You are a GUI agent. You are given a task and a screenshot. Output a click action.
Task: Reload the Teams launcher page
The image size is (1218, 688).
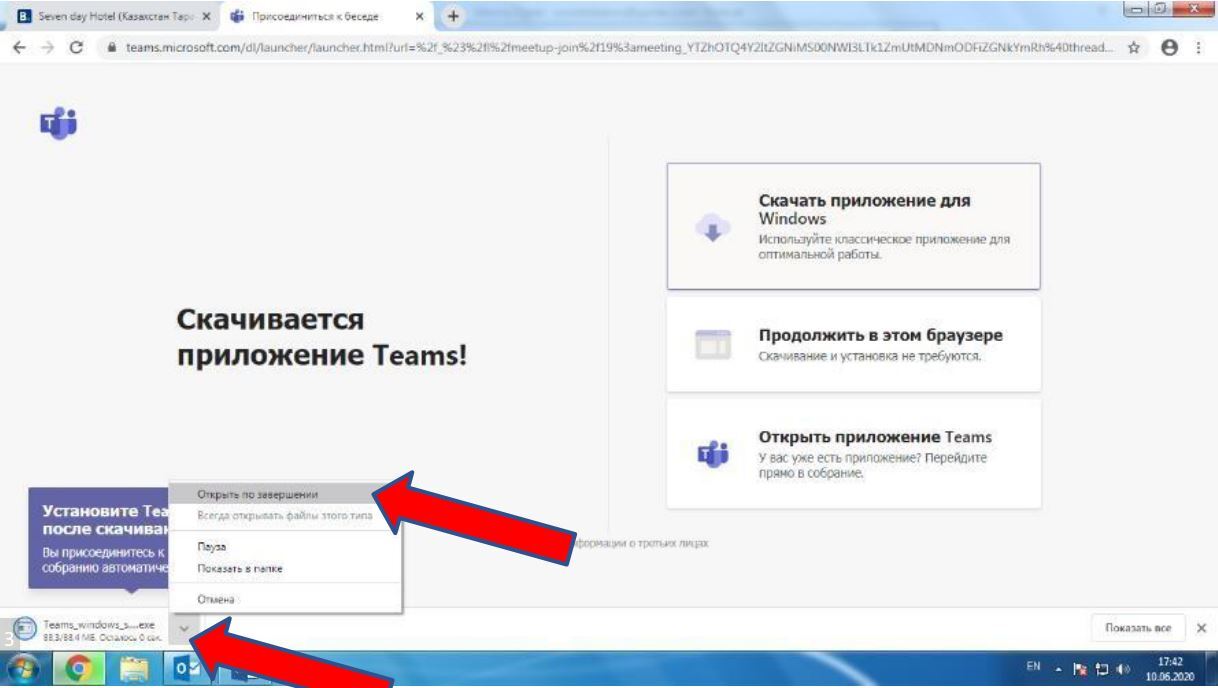77,47
